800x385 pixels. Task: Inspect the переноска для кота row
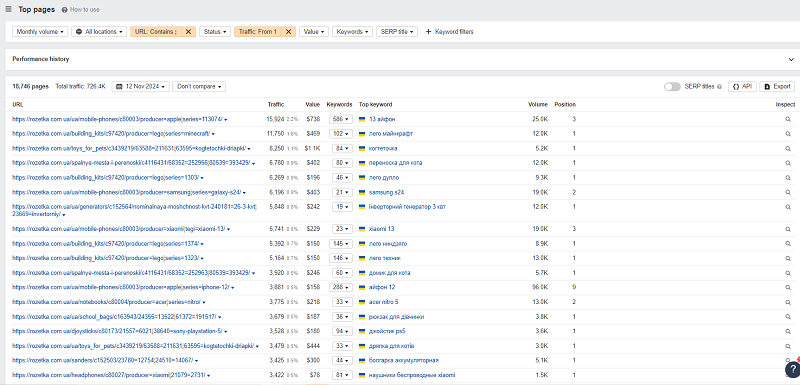click(x=788, y=163)
